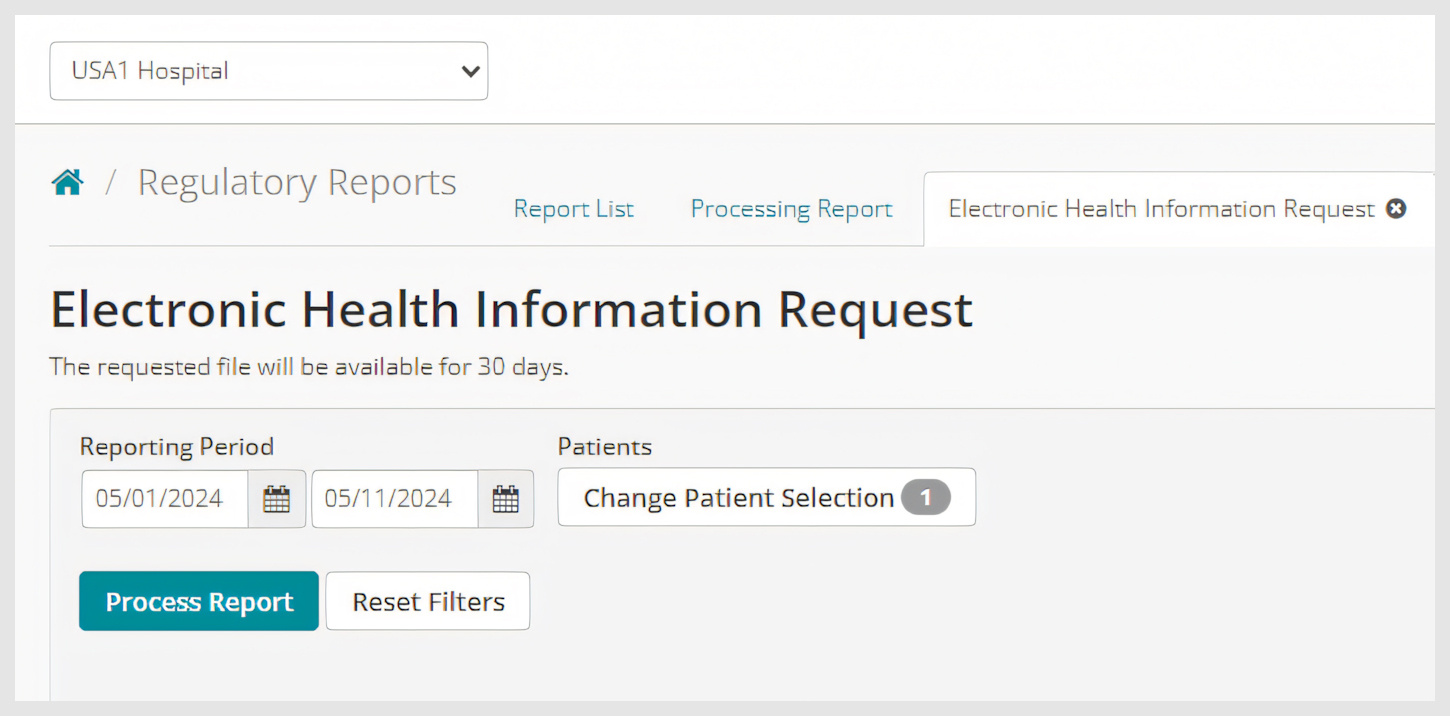The image size is (1450, 716).
Task: Click Reset Filters to clear the form
Action: 427,601
